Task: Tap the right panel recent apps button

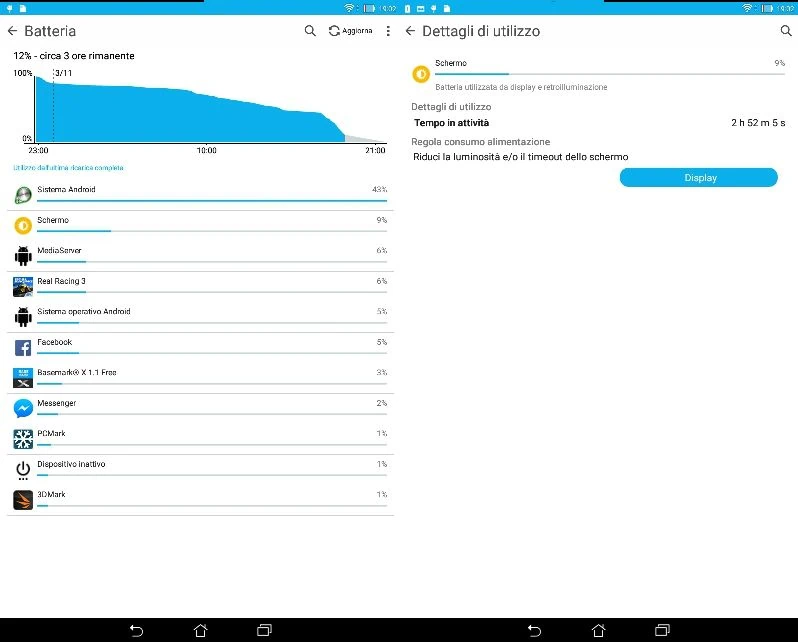Action: pyautogui.click(x=662, y=630)
